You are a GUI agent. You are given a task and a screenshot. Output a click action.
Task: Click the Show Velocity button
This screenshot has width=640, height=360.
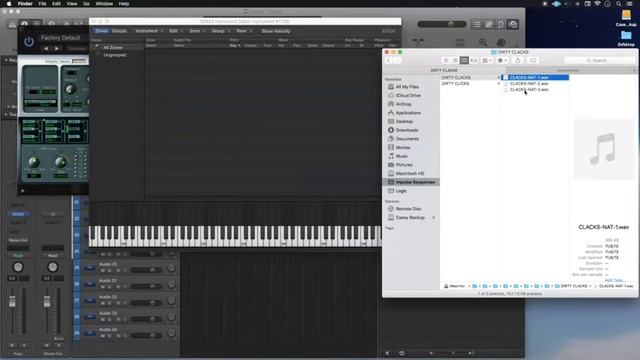click(x=276, y=31)
